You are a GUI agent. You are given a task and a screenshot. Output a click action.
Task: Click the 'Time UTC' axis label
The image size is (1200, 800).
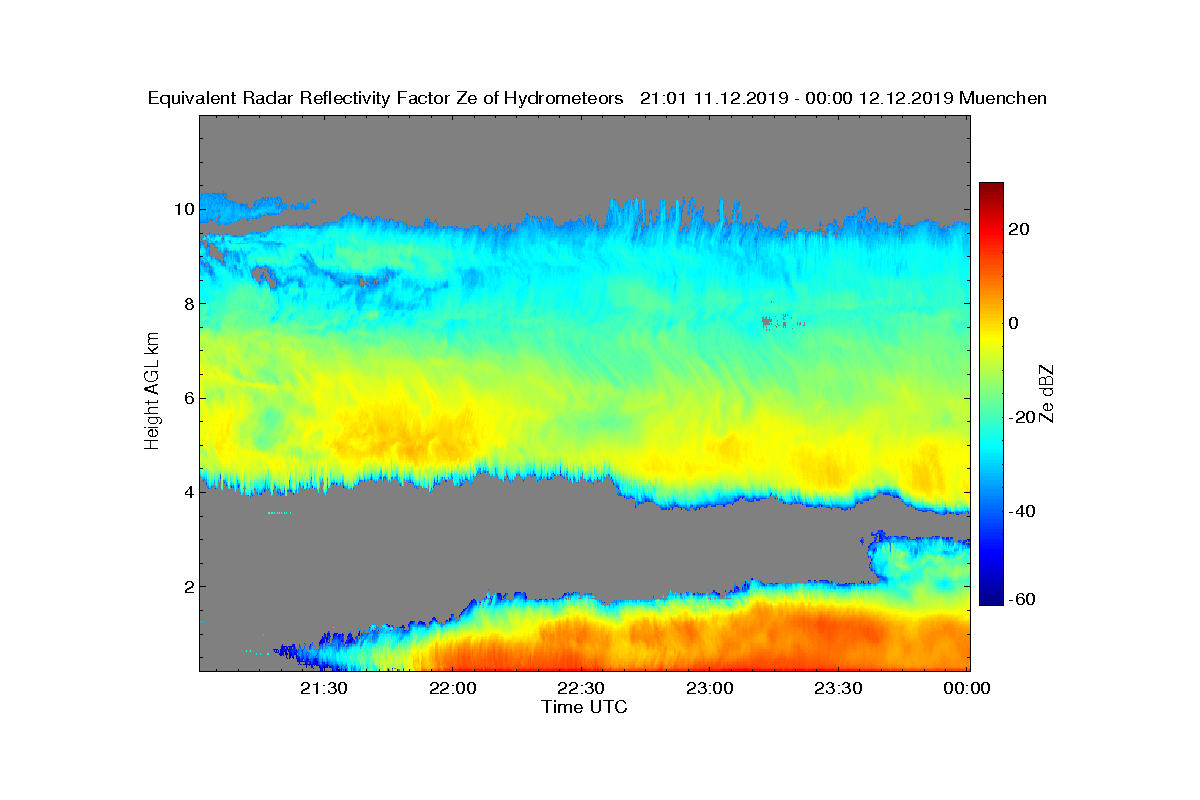coord(585,707)
